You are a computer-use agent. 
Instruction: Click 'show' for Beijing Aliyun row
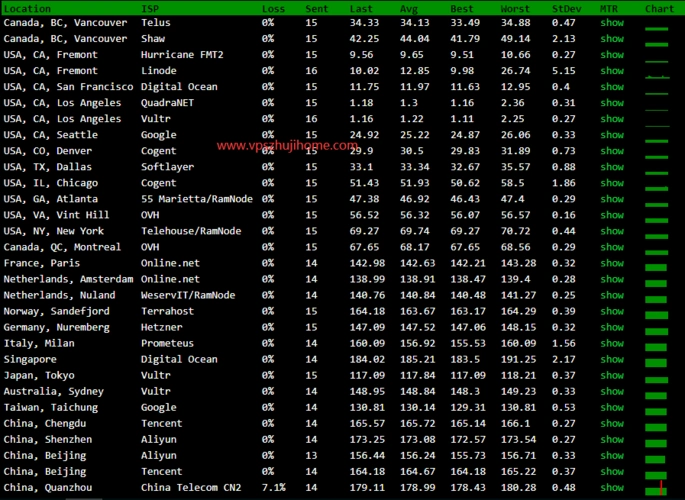coord(611,455)
